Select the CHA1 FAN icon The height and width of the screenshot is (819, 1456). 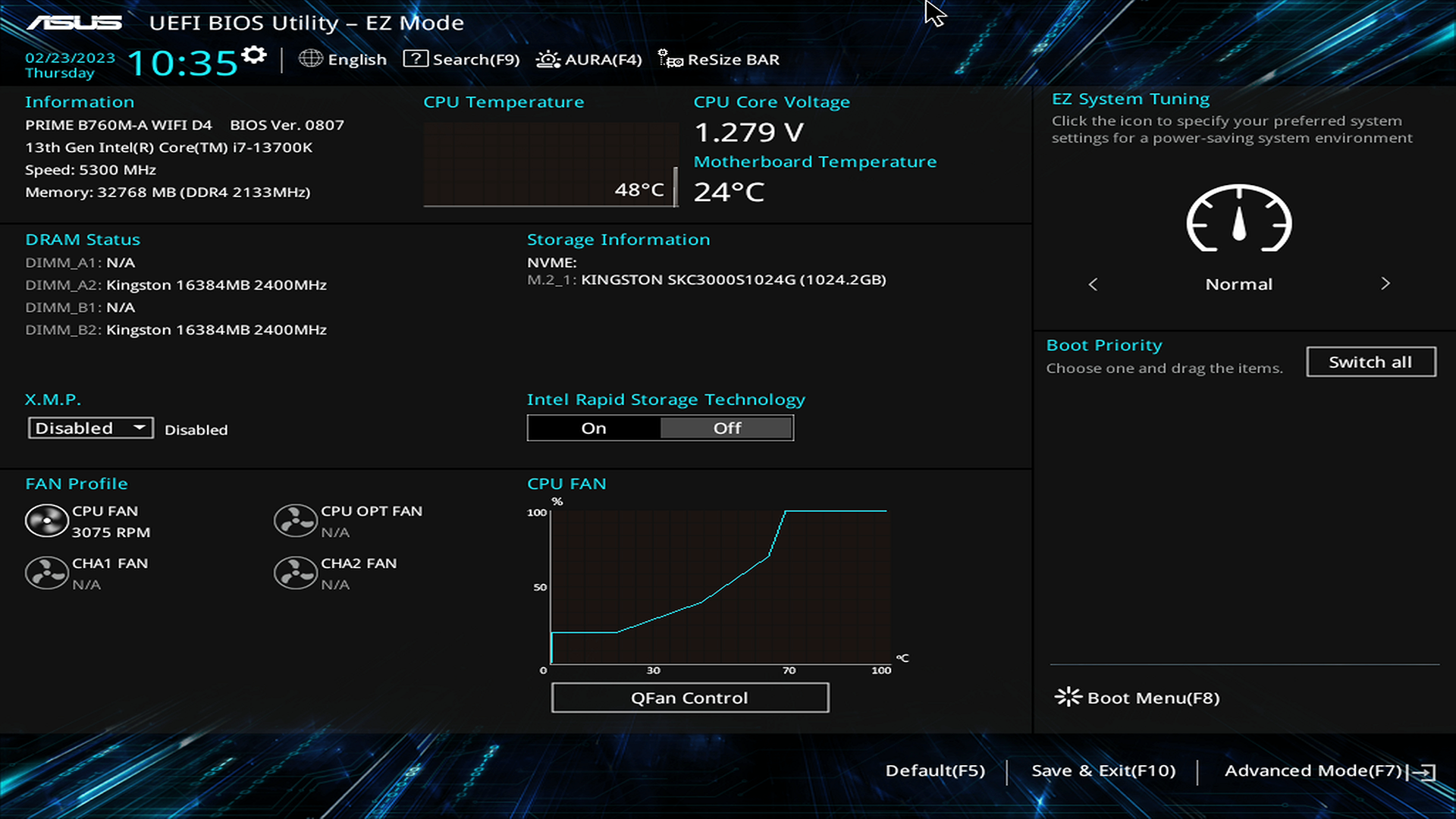point(46,573)
